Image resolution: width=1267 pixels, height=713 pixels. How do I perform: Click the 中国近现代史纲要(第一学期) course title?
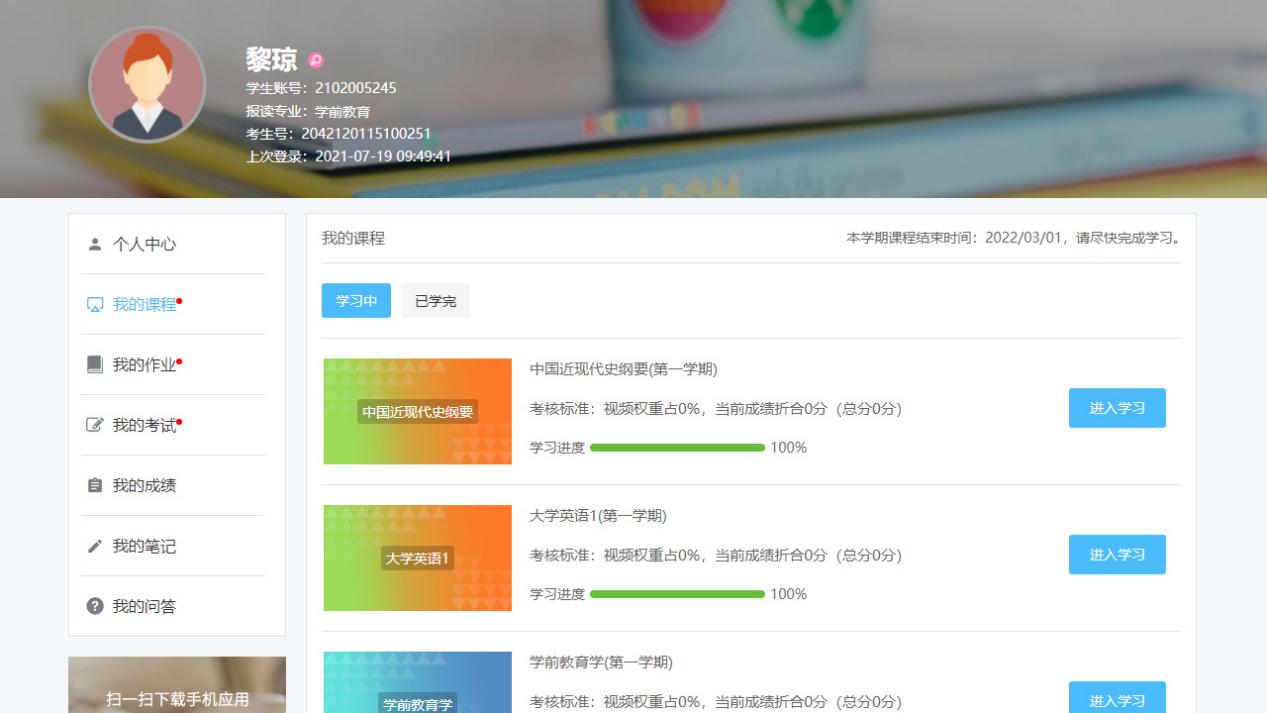coord(623,370)
